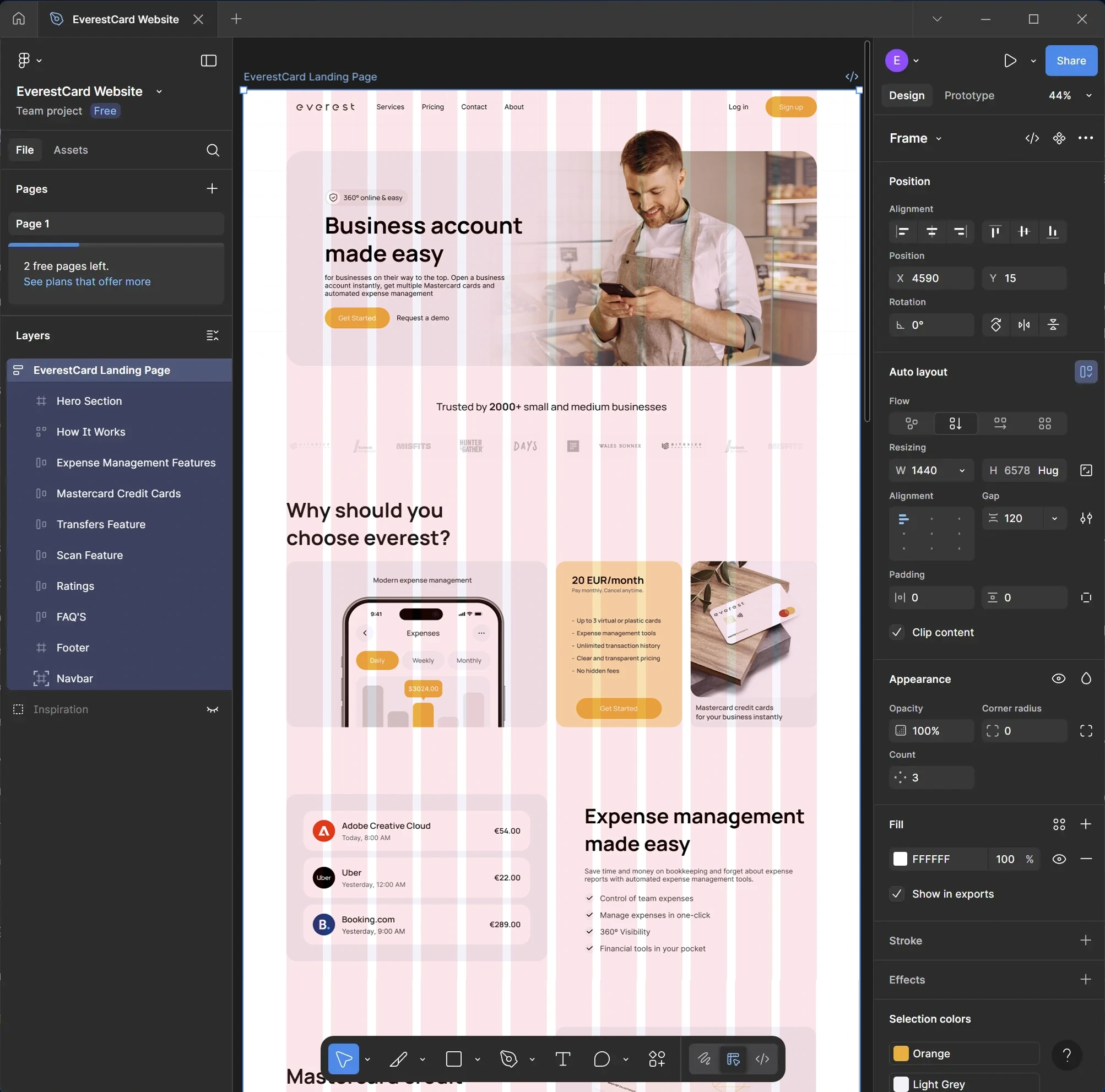Open the width dropdown in Resizing
Screen dimensions: 1105x1092
coord(961,470)
